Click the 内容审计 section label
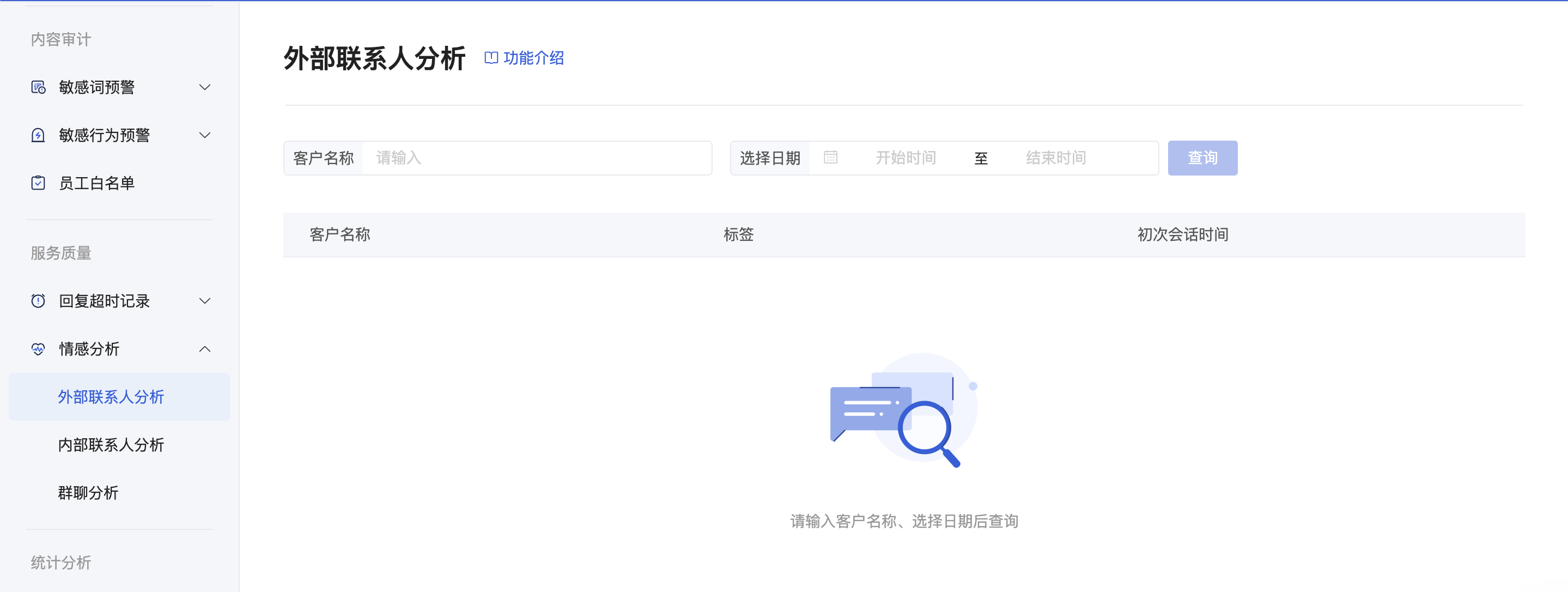 [61, 40]
